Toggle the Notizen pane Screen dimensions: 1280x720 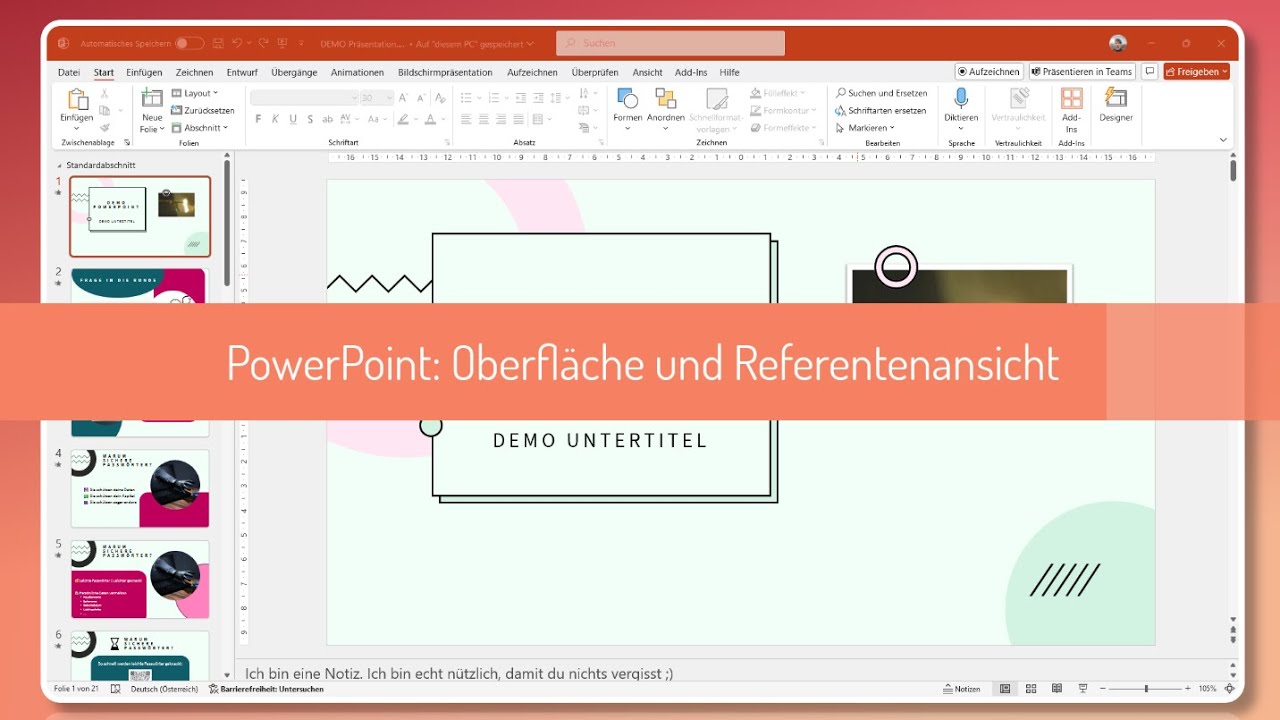(962, 688)
